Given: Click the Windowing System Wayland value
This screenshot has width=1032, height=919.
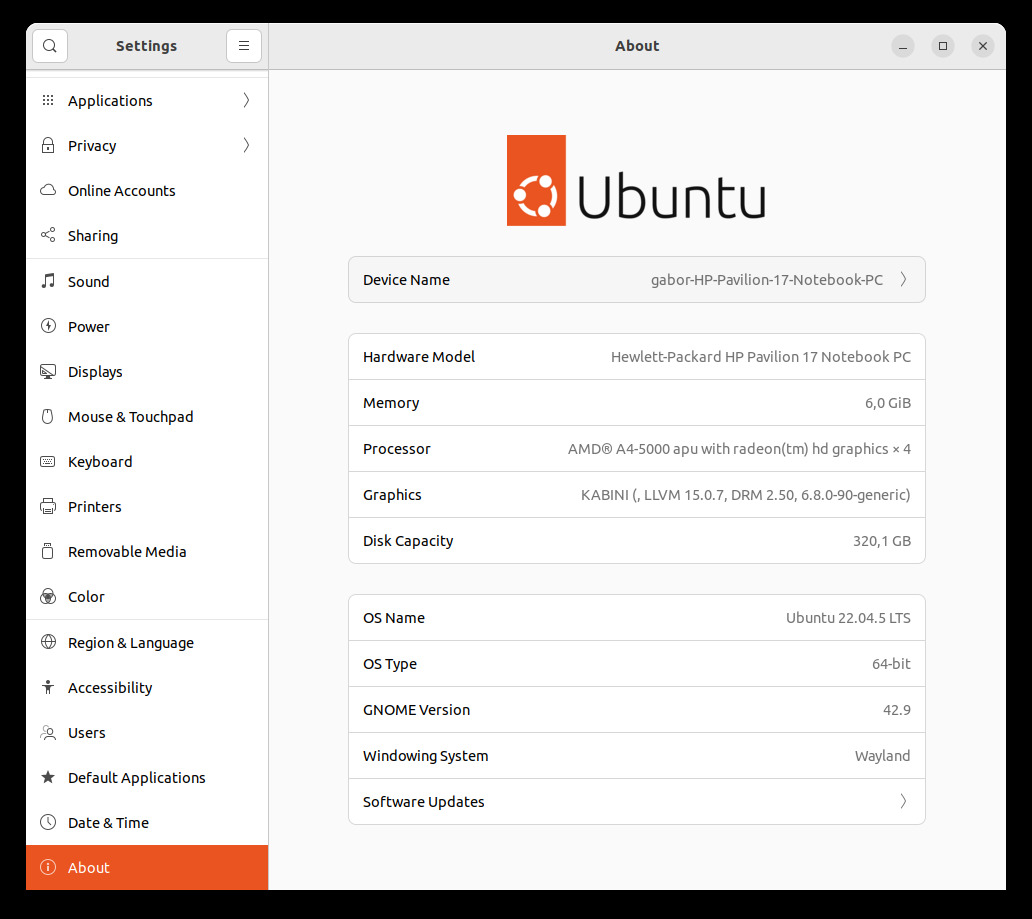Looking at the screenshot, I should point(883,756).
